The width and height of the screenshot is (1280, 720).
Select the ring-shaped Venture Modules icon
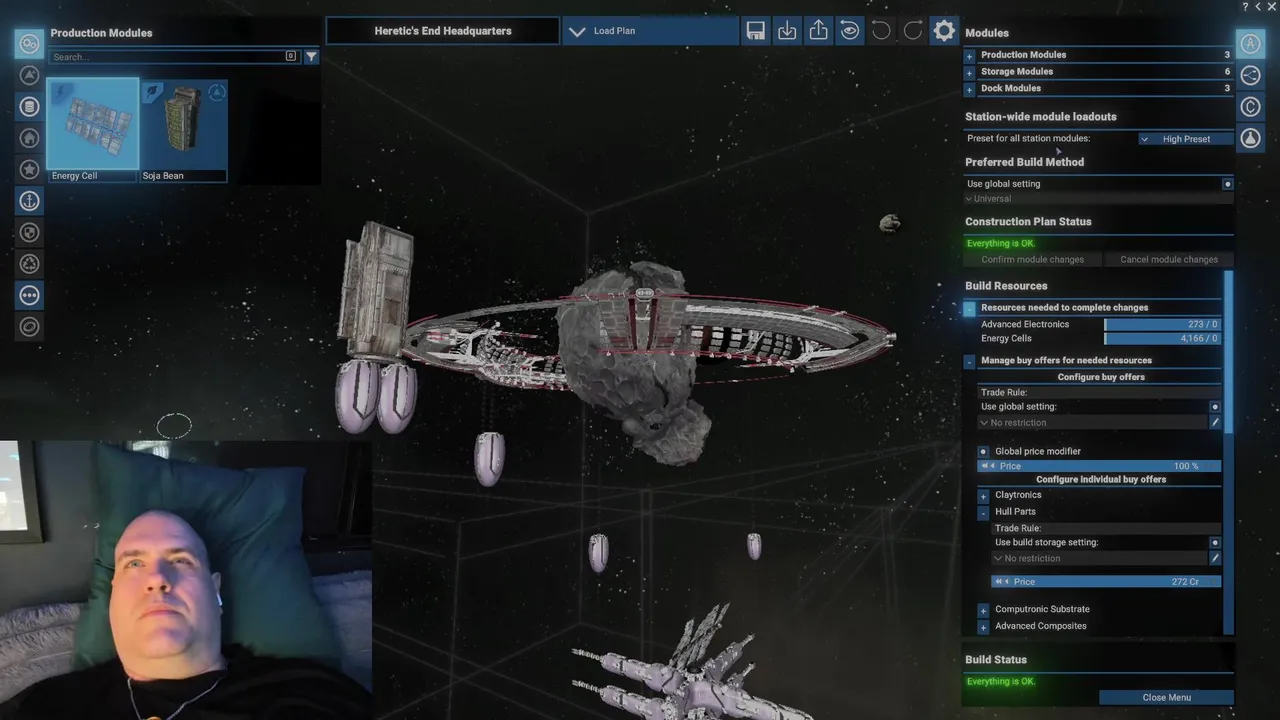coord(29,327)
